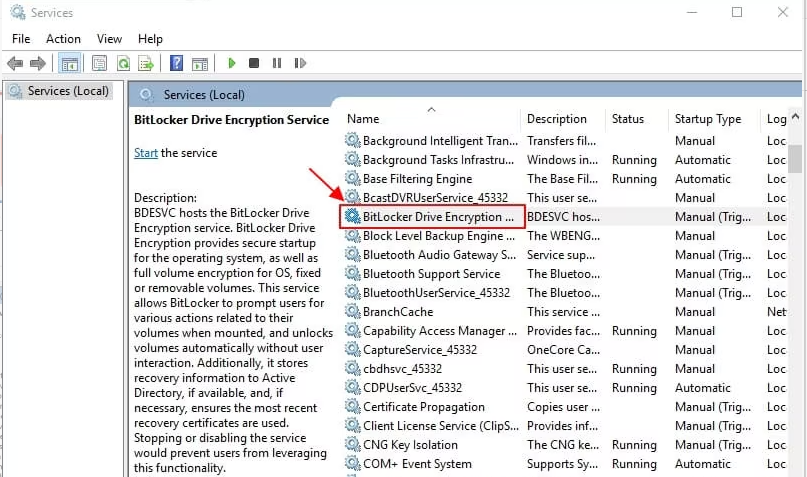Sort services by the Status column header
Screen dimensions: 807x477
click(628, 119)
